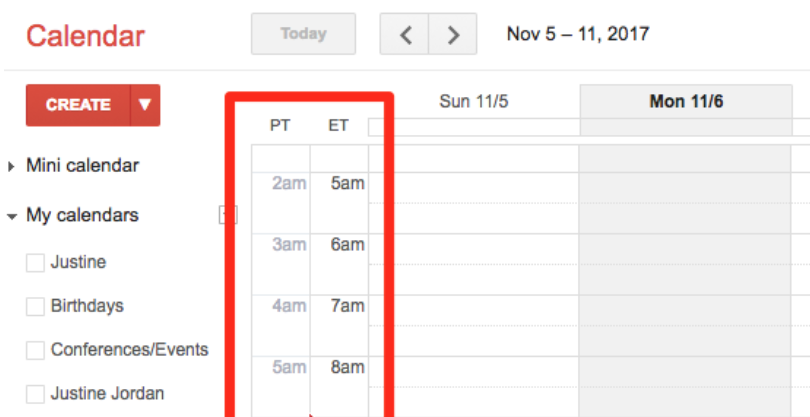Image resolution: width=810 pixels, height=417 pixels.
Task: Jump to Today
Action: pyautogui.click(x=303, y=34)
